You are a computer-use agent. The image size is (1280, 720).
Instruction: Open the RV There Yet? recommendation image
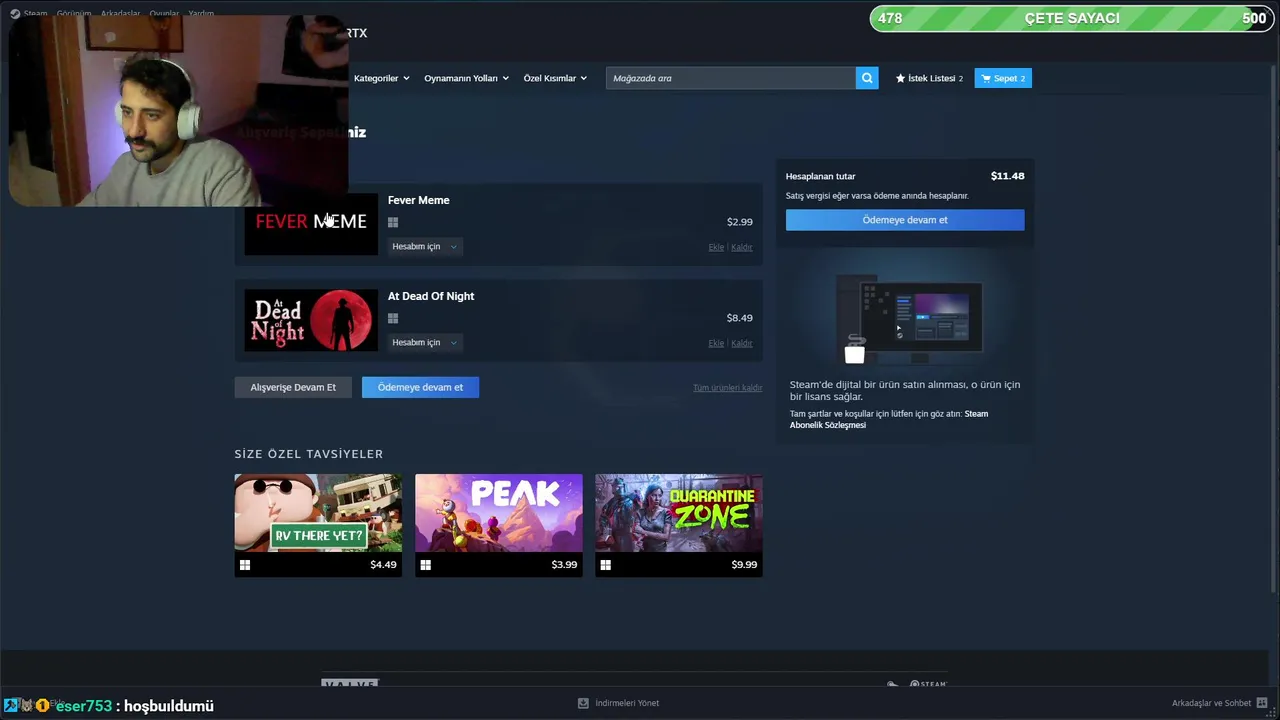pyautogui.click(x=318, y=513)
